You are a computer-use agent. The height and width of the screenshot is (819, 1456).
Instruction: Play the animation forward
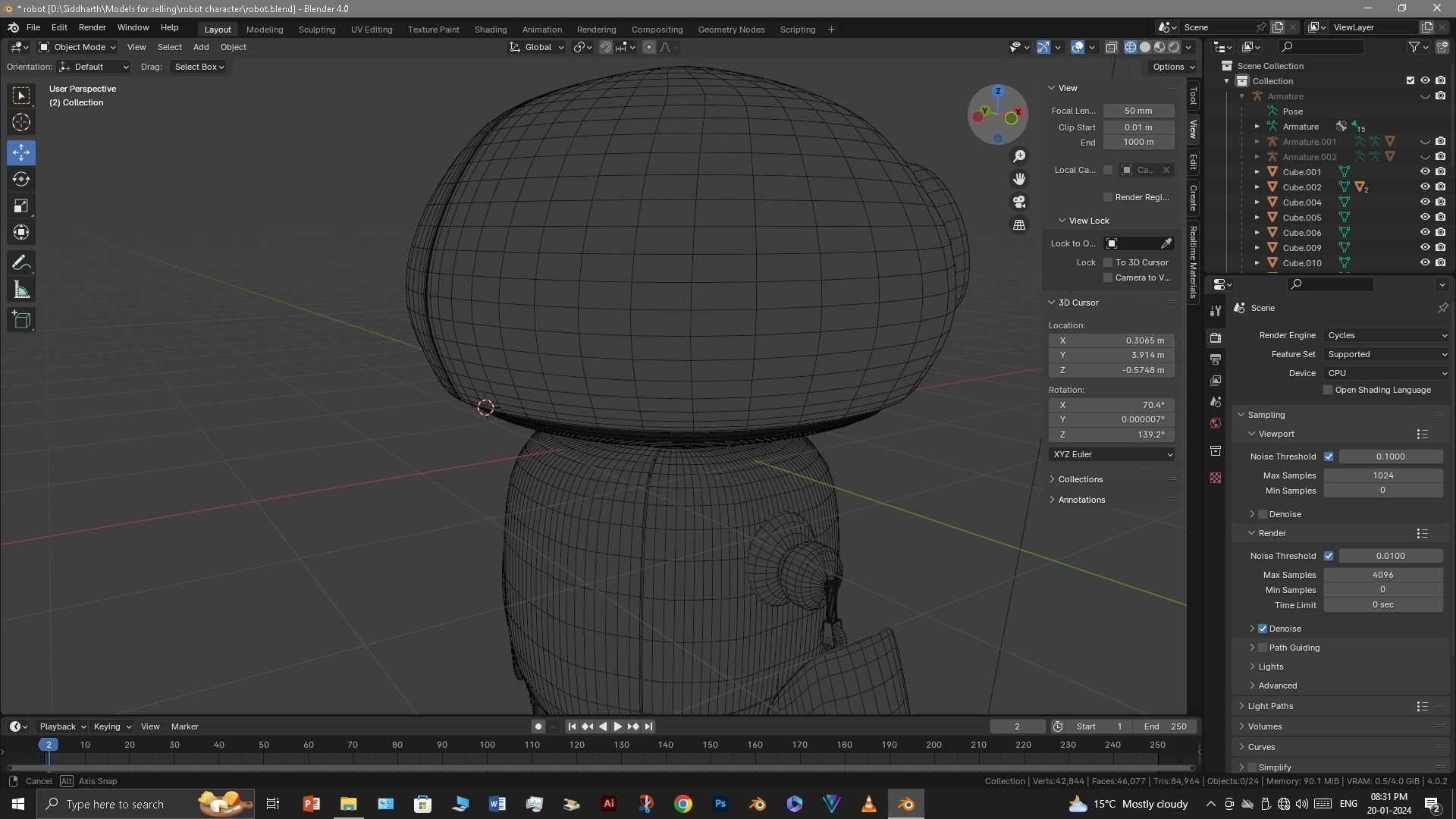click(617, 726)
